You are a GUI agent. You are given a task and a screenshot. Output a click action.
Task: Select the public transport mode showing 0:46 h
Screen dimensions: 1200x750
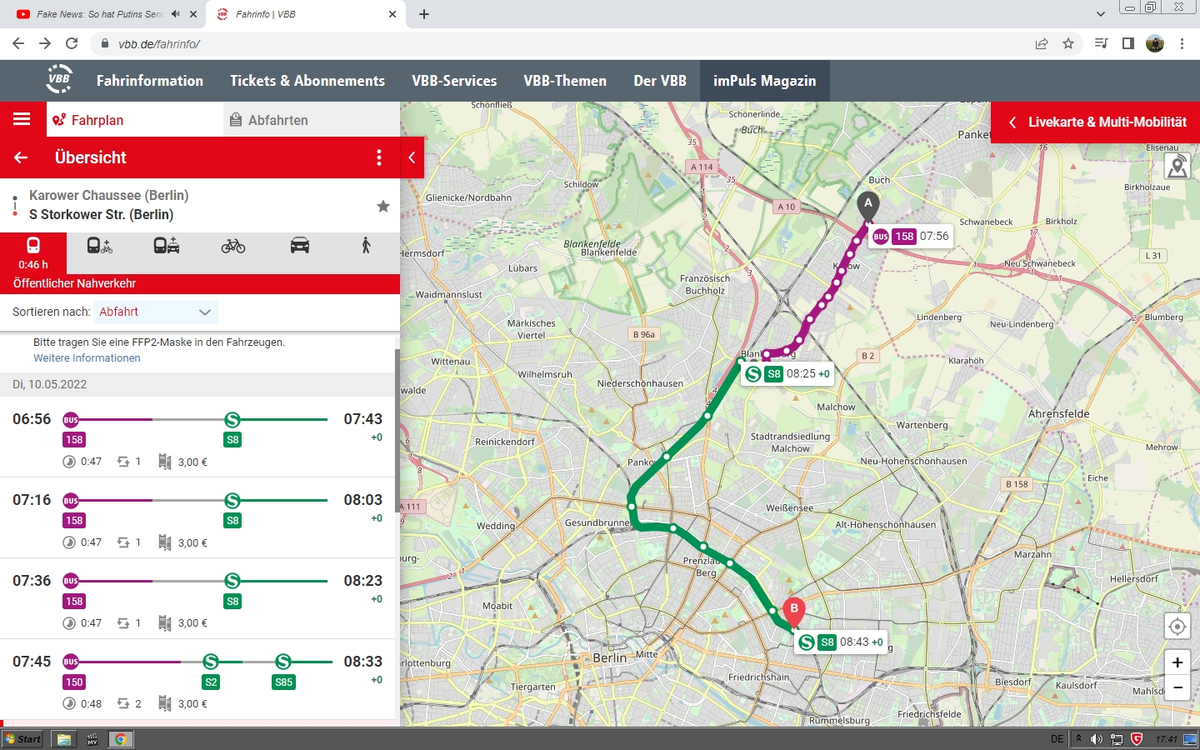tap(33, 253)
